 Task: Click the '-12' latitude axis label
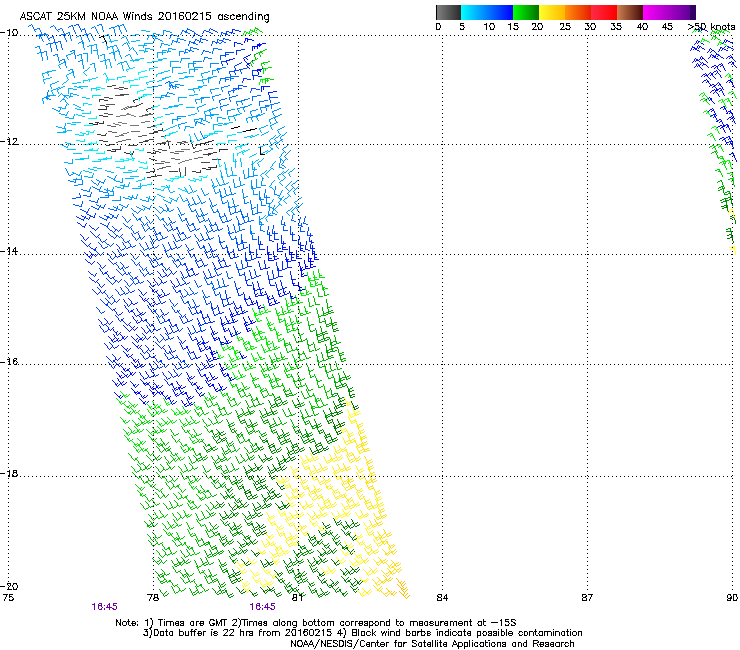point(9,142)
